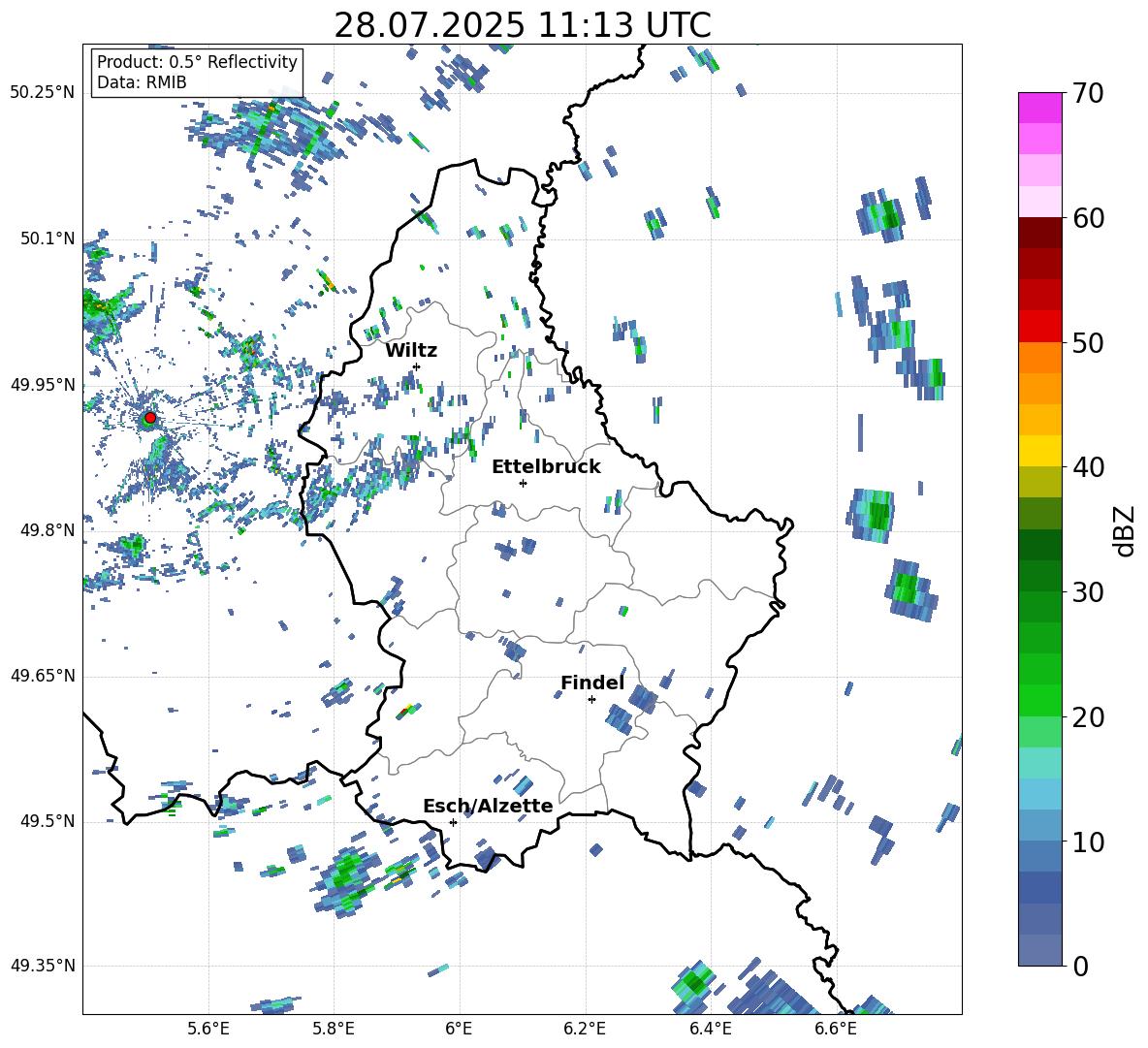The width and height of the screenshot is (1148, 1048).
Task: Click the colorbar tick label 0
Action: pos(1080,967)
